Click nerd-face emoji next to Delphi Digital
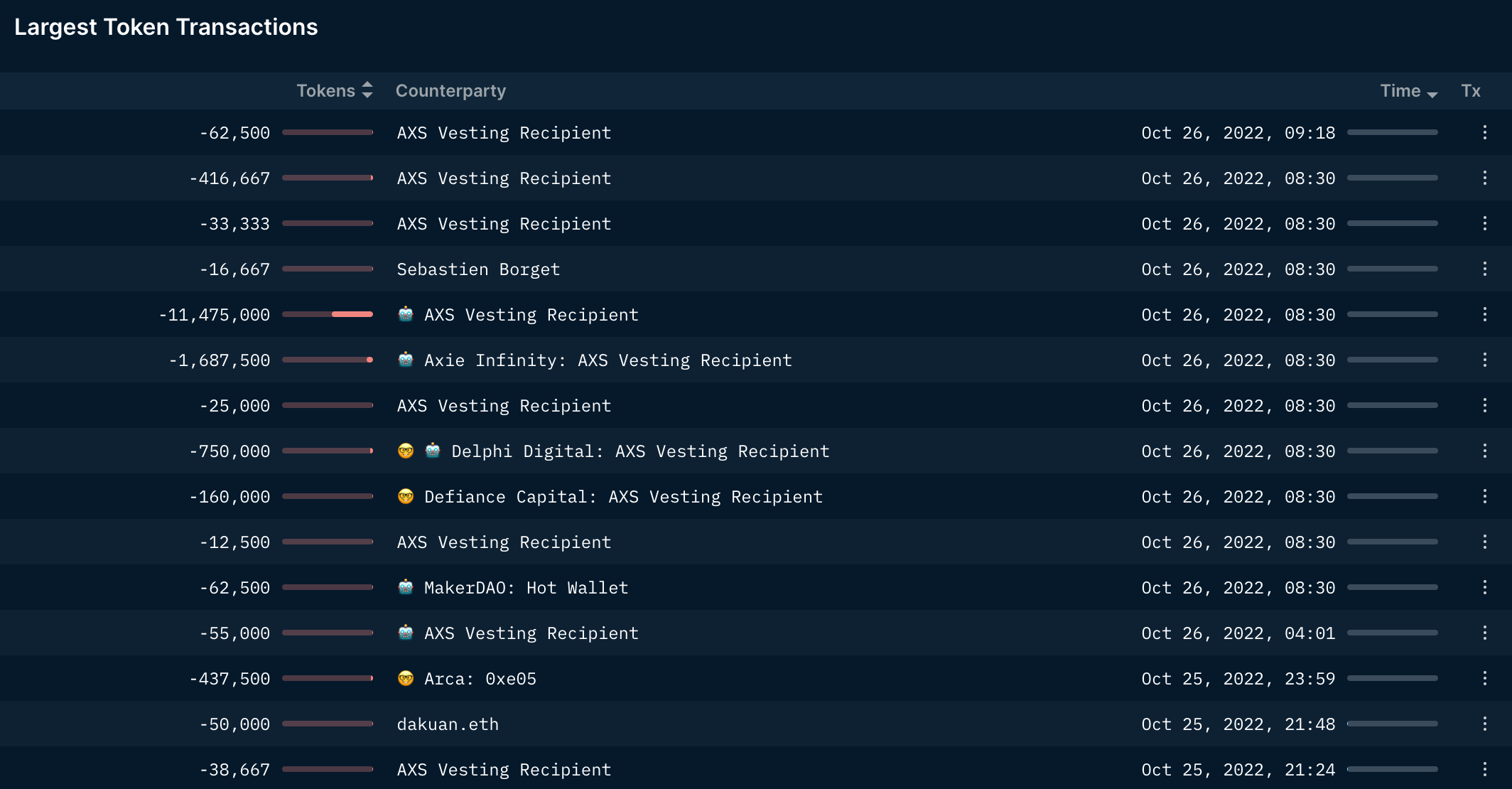This screenshot has height=789, width=1512. pyautogui.click(x=406, y=451)
